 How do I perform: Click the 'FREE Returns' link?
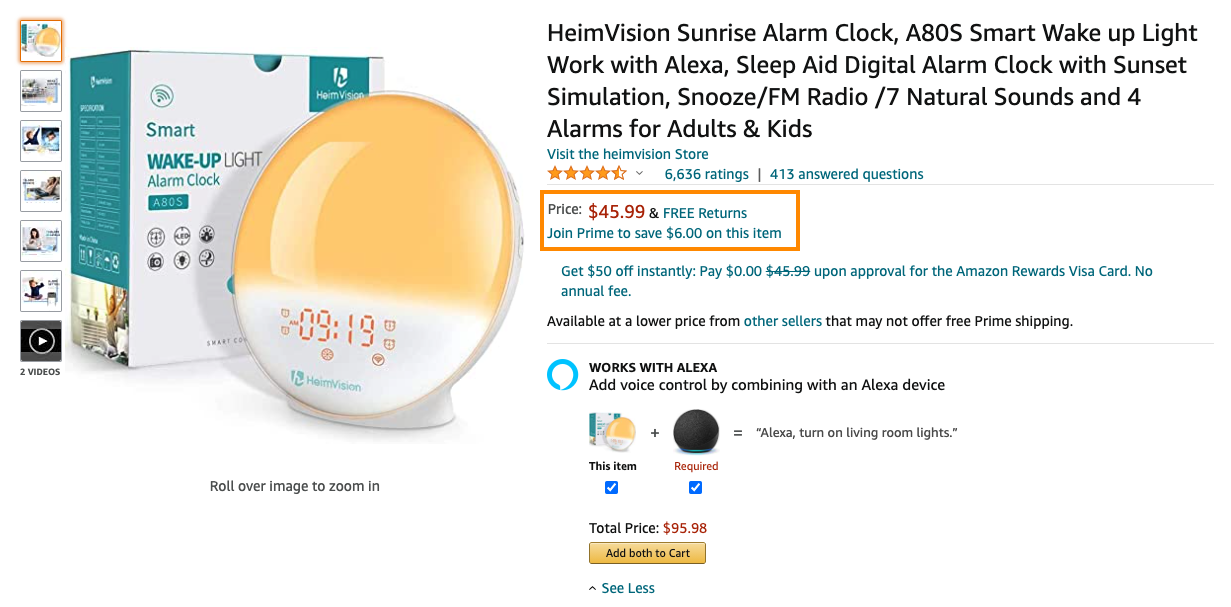(x=705, y=213)
